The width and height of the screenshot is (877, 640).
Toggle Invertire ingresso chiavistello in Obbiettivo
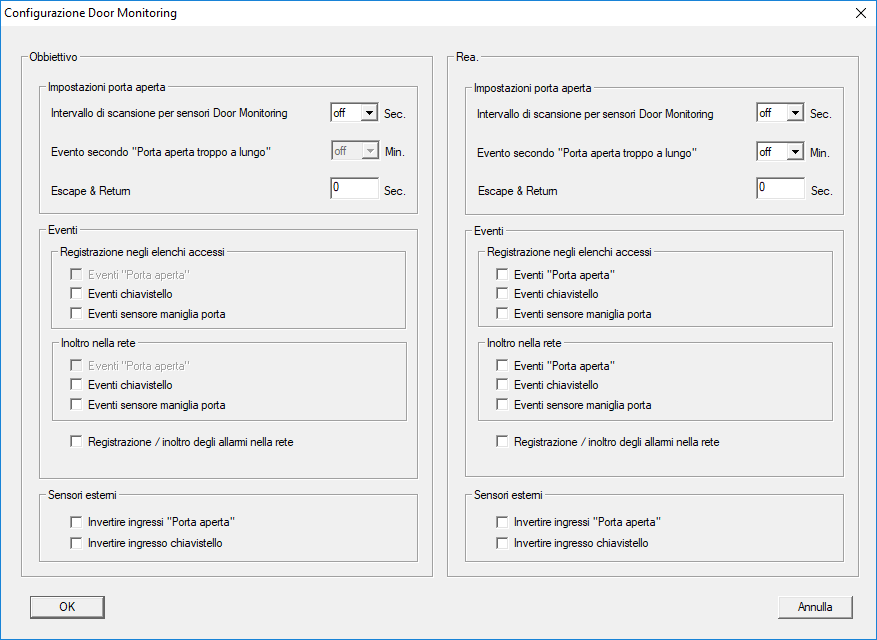click(x=77, y=543)
